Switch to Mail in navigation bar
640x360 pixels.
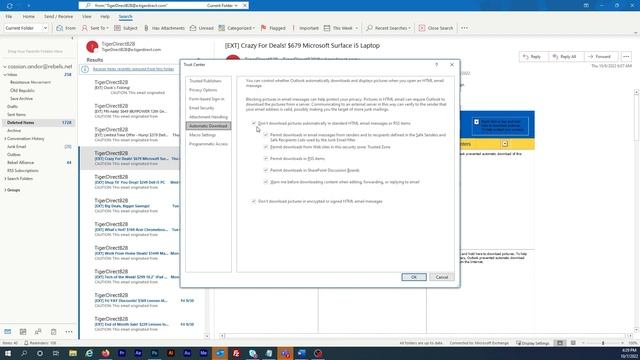8,332
